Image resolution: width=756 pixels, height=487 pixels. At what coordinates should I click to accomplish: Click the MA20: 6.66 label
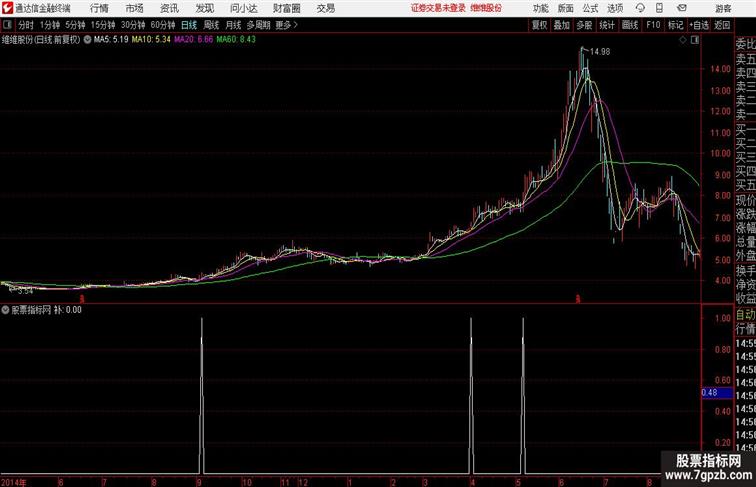(x=193, y=40)
